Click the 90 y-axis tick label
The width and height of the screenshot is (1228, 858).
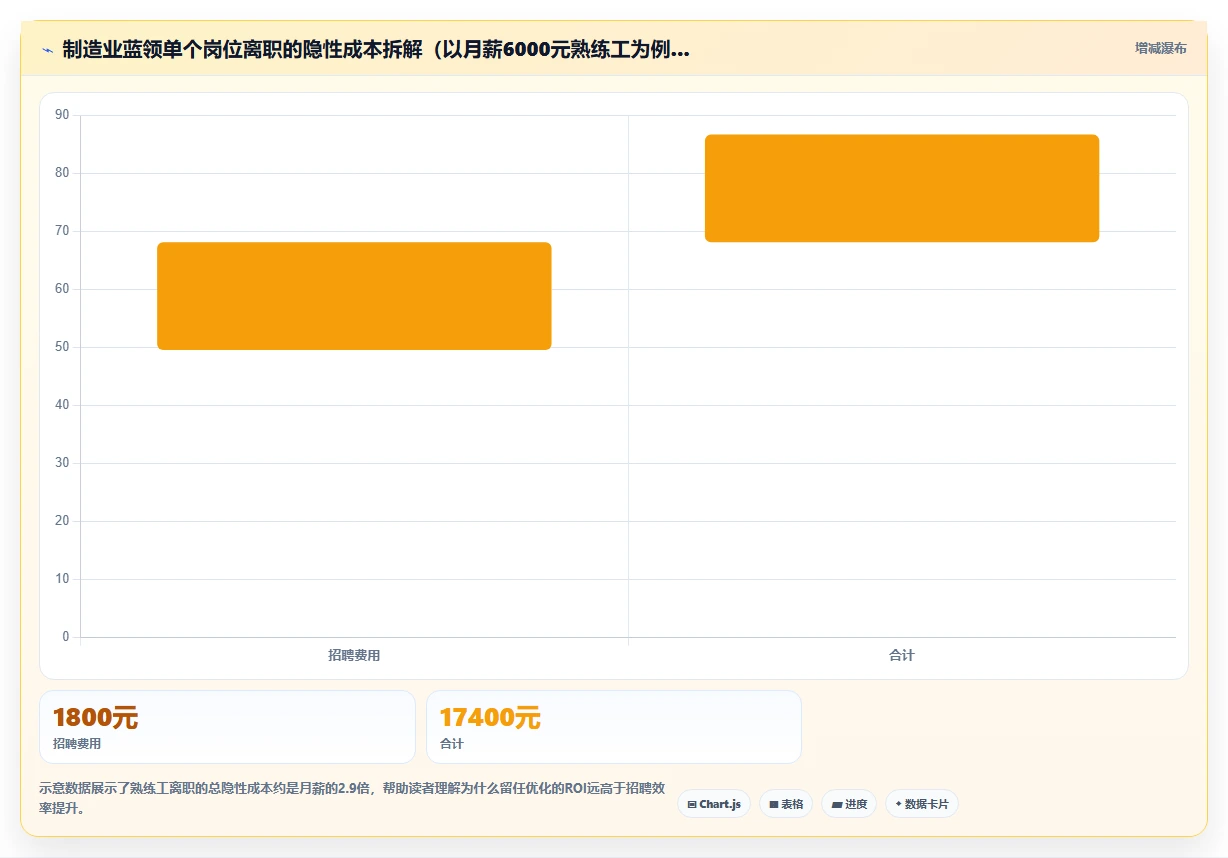click(x=62, y=115)
